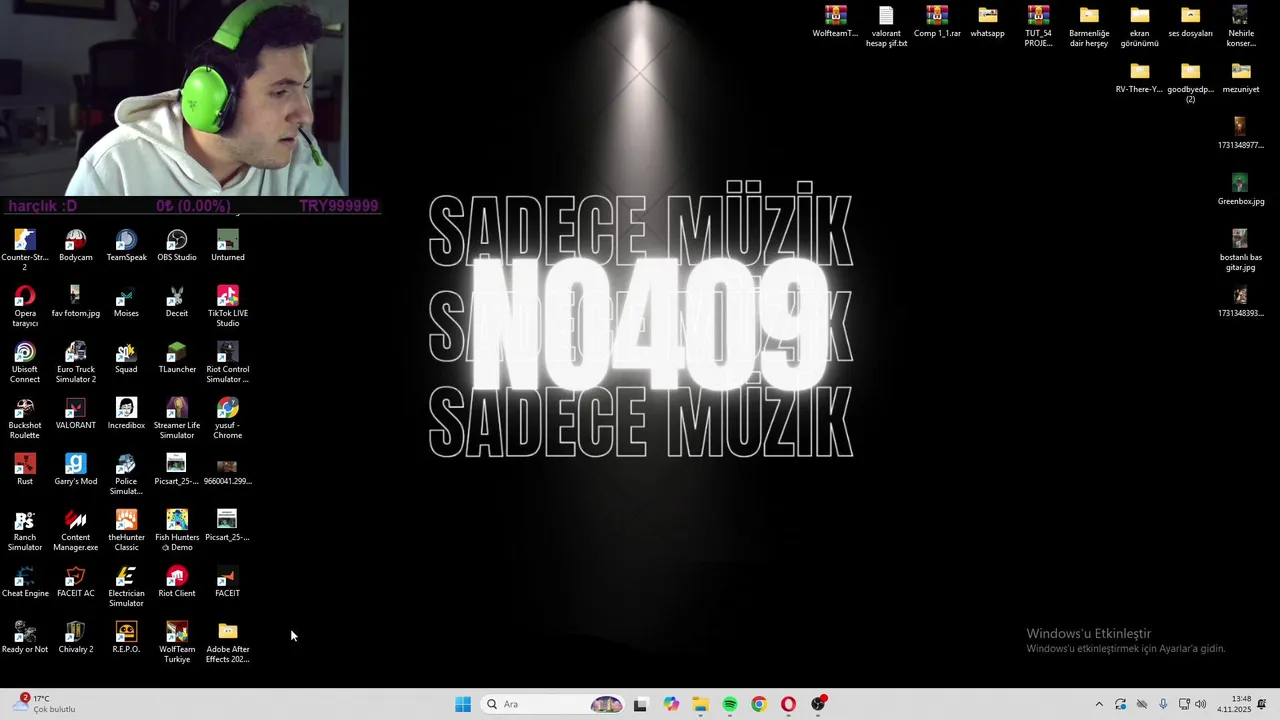Launch Copilot from the taskbar
The image size is (1280, 720).
click(x=671, y=704)
